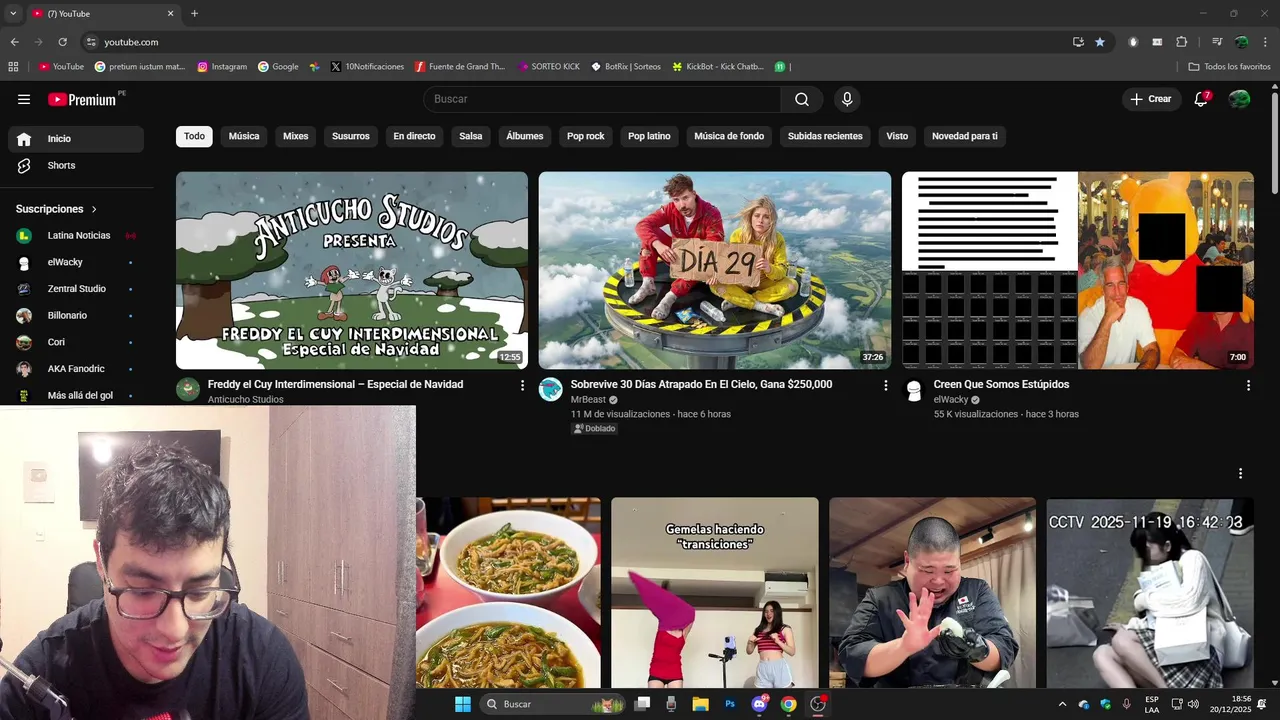This screenshot has height=720, width=1280.
Task: Open the notifications bell
Action: coord(1201,99)
